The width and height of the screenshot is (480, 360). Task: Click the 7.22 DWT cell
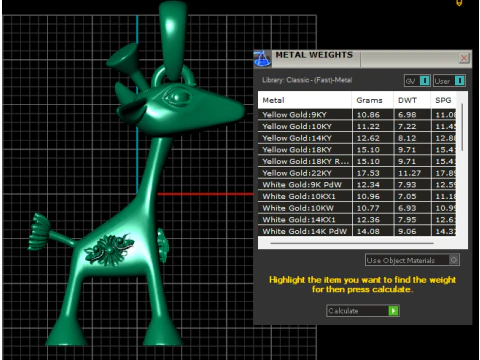pyautogui.click(x=412, y=126)
